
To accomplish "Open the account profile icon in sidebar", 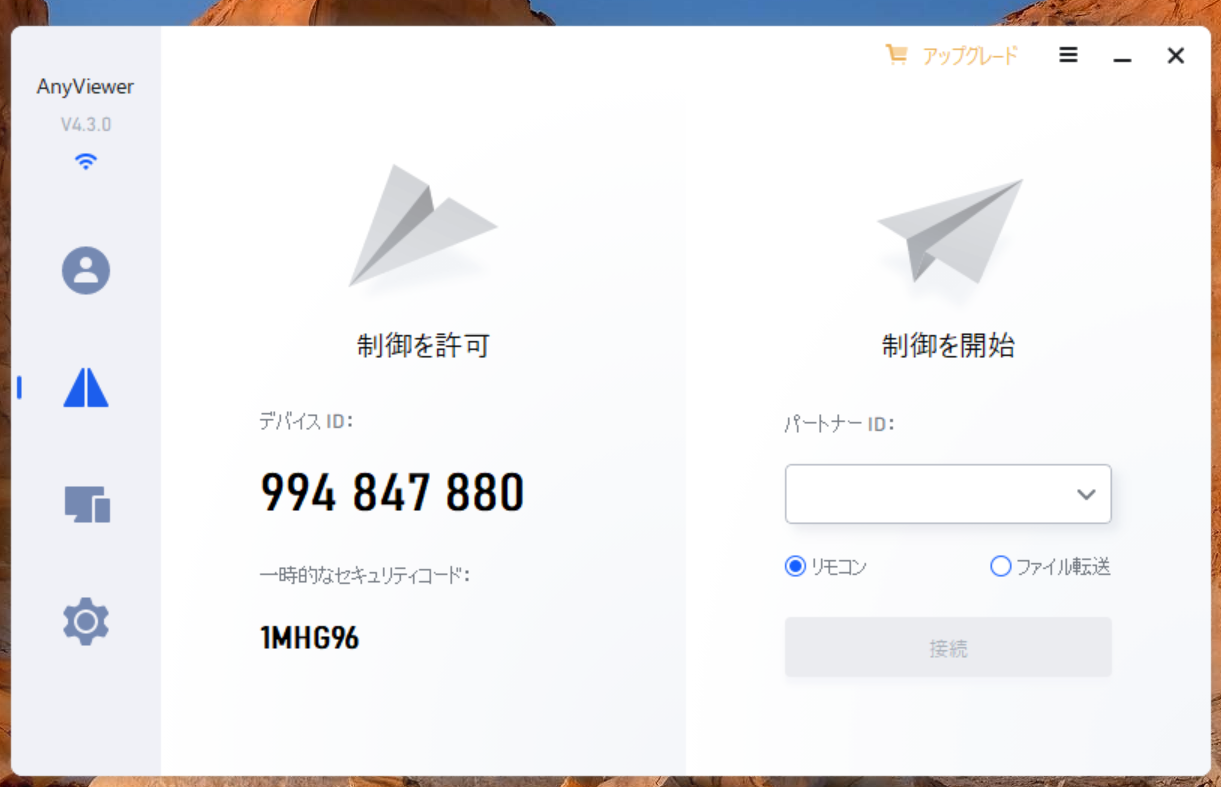I will 86,270.
